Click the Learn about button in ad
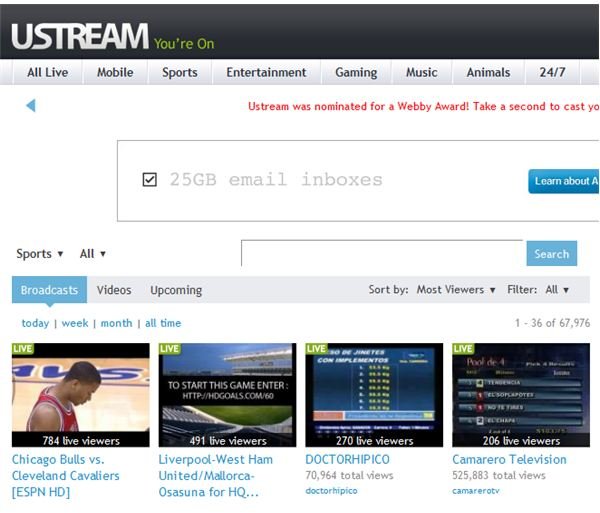Viewport: 600px width, 513px height. [x=564, y=181]
